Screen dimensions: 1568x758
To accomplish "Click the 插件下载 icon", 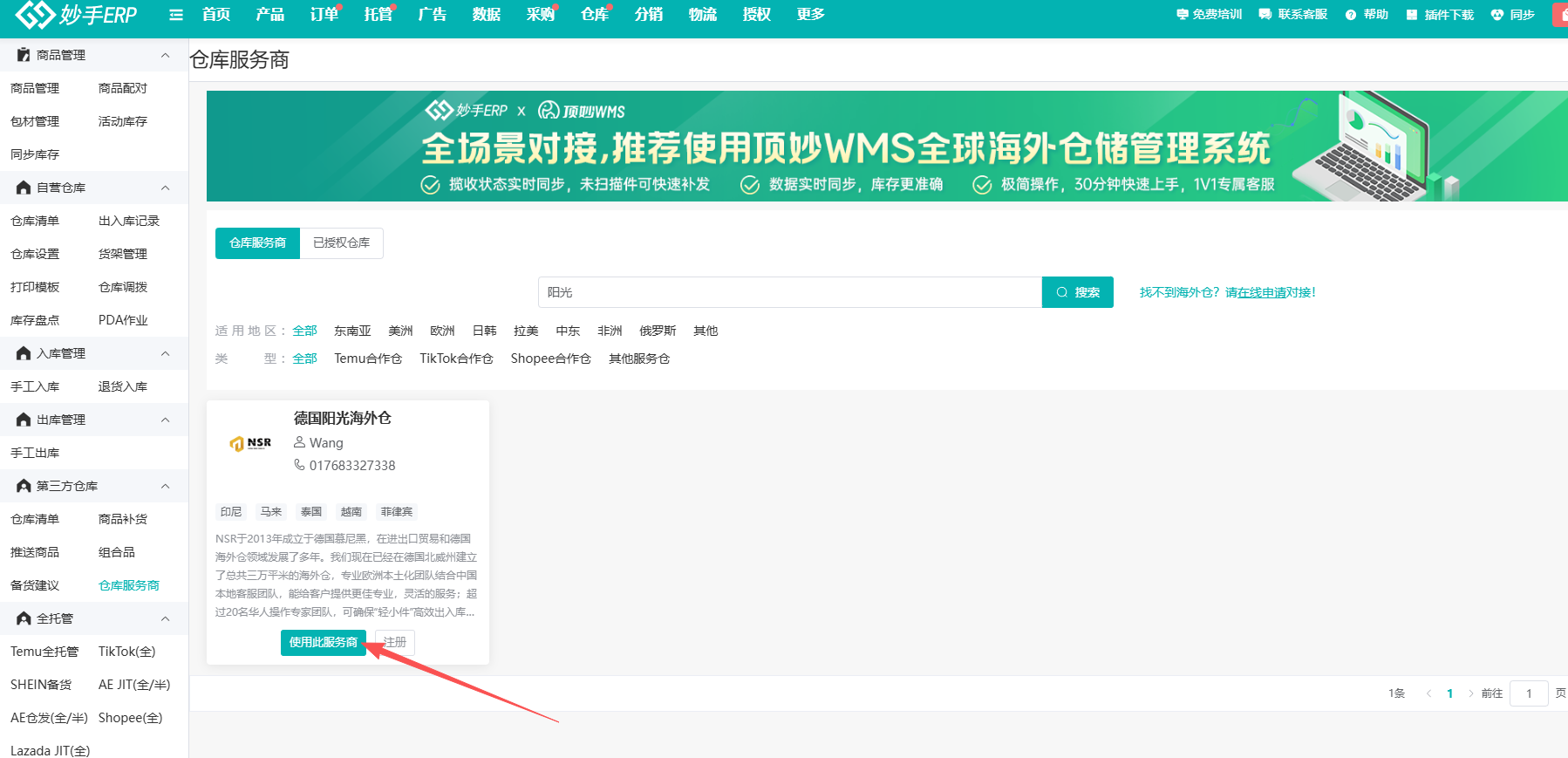I will click(1412, 15).
